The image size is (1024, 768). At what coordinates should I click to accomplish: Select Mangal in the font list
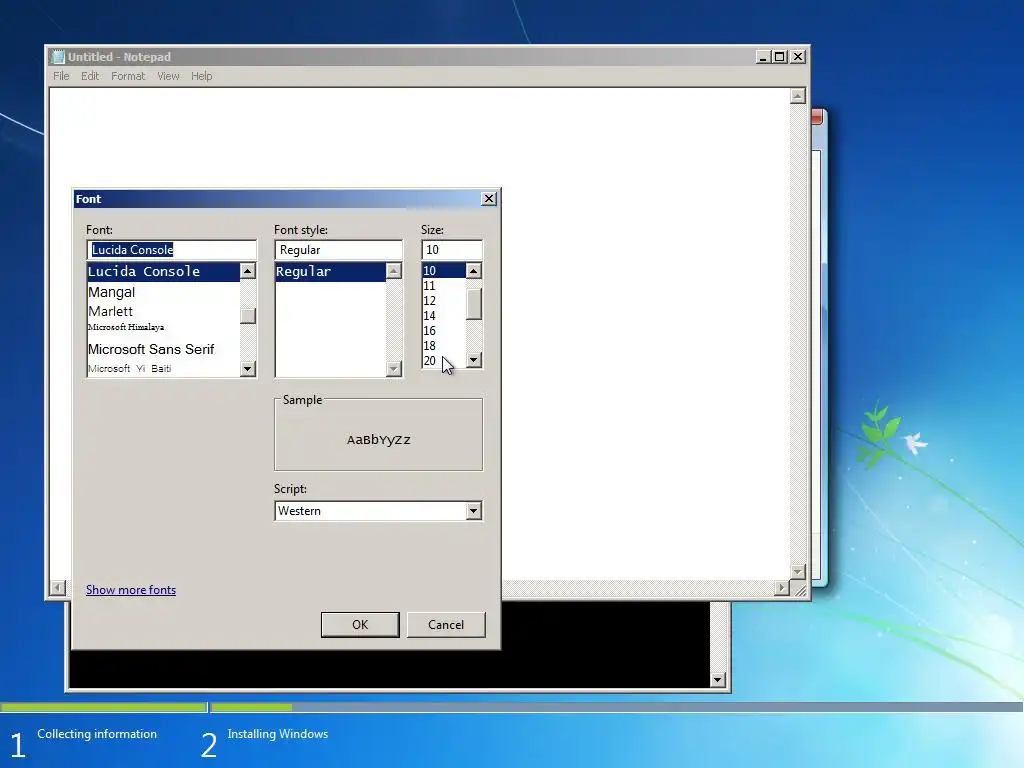[163, 292]
